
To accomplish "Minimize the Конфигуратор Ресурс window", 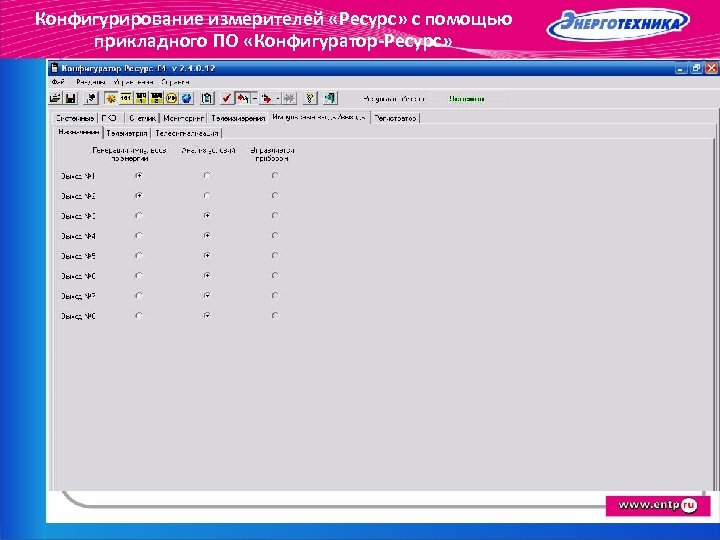I will coord(681,68).
